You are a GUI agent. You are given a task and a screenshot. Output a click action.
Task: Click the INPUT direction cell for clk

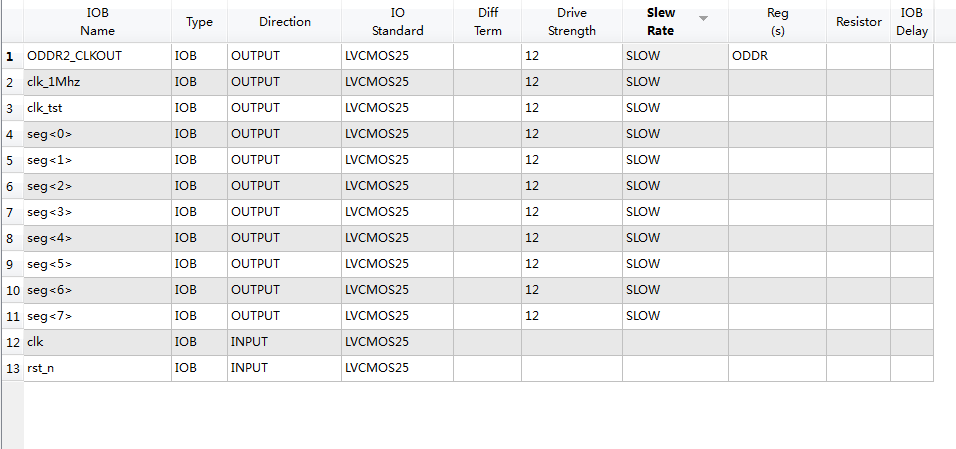(x=284, y=342)
